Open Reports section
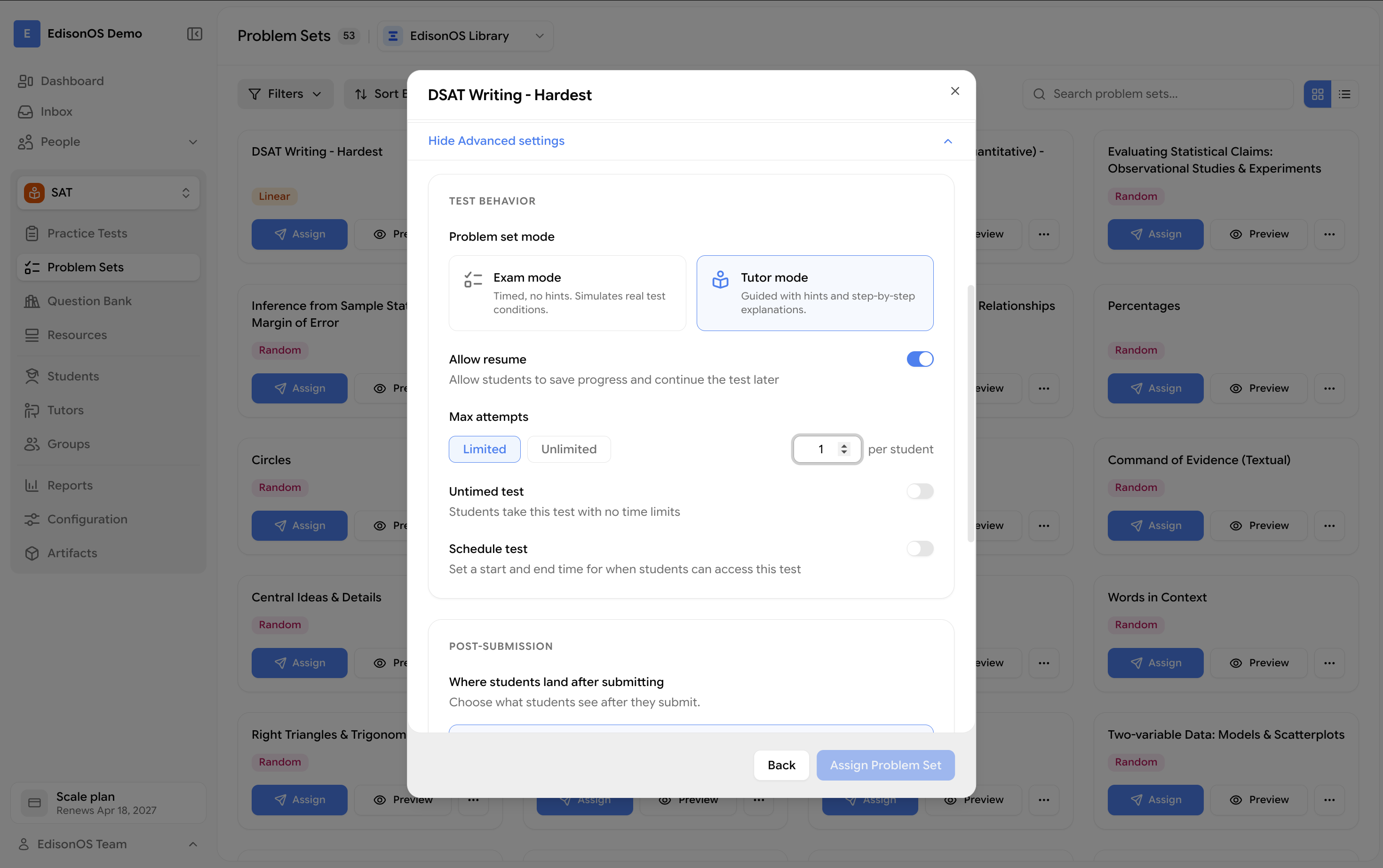Viewport: 1383px width, 868px height. 108,485
